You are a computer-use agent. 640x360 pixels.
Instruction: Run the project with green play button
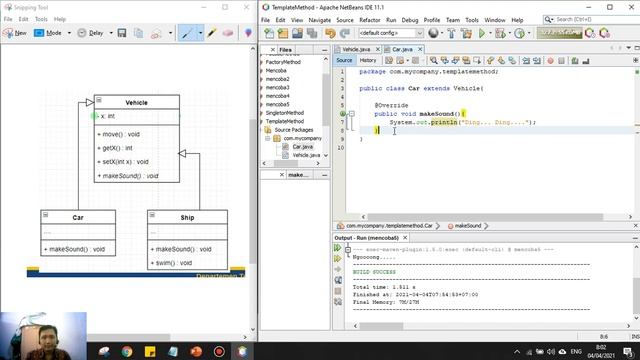pyautogui.click(x=482, y=33)
